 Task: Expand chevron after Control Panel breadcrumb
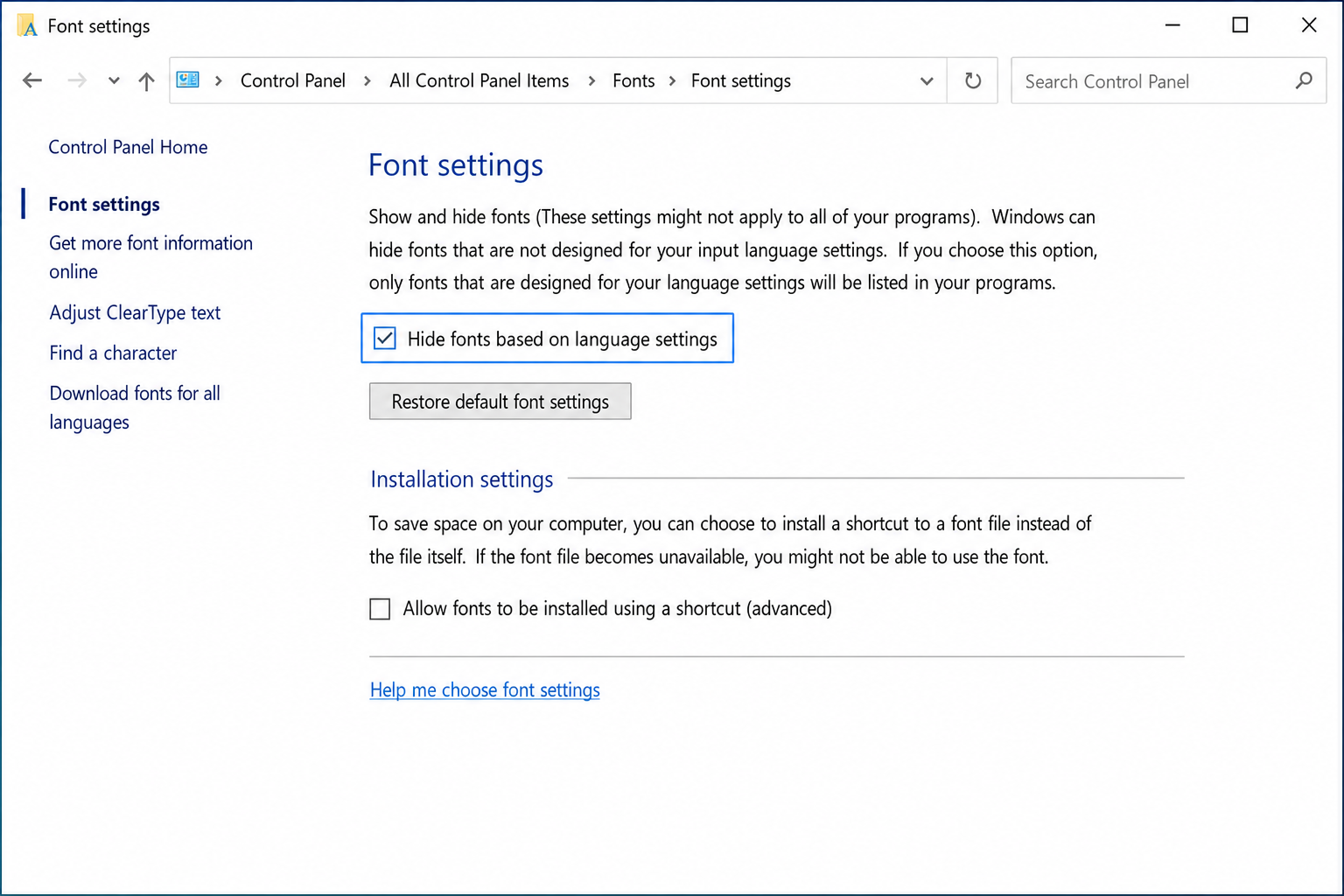click(367, 80)
